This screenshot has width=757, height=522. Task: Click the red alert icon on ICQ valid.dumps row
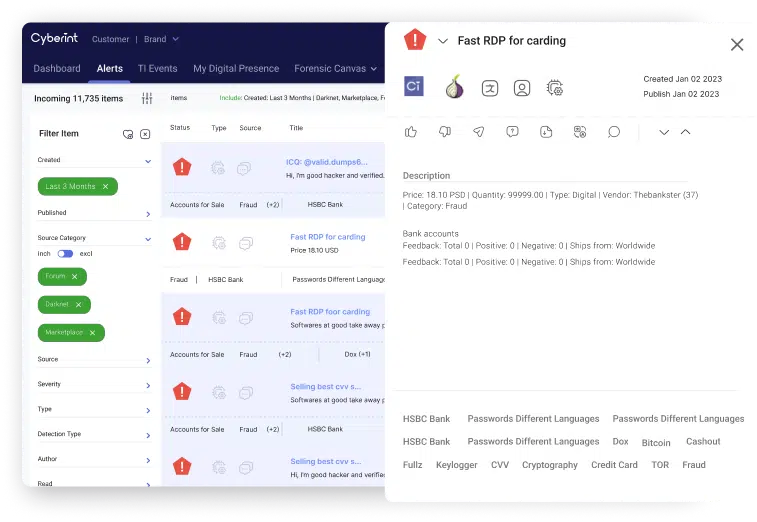182,167
